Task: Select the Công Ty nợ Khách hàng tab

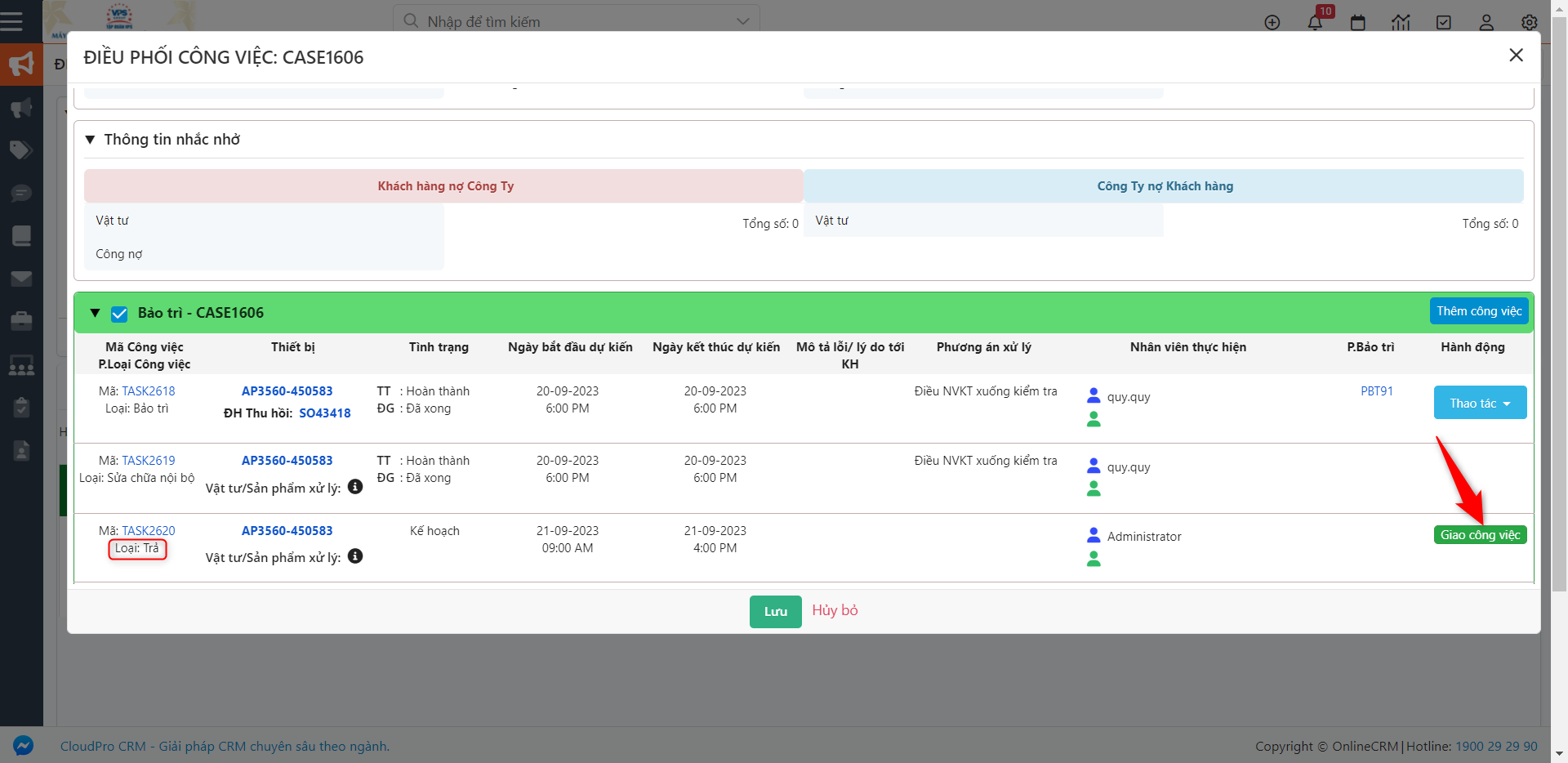Action: coord(1165,186)
